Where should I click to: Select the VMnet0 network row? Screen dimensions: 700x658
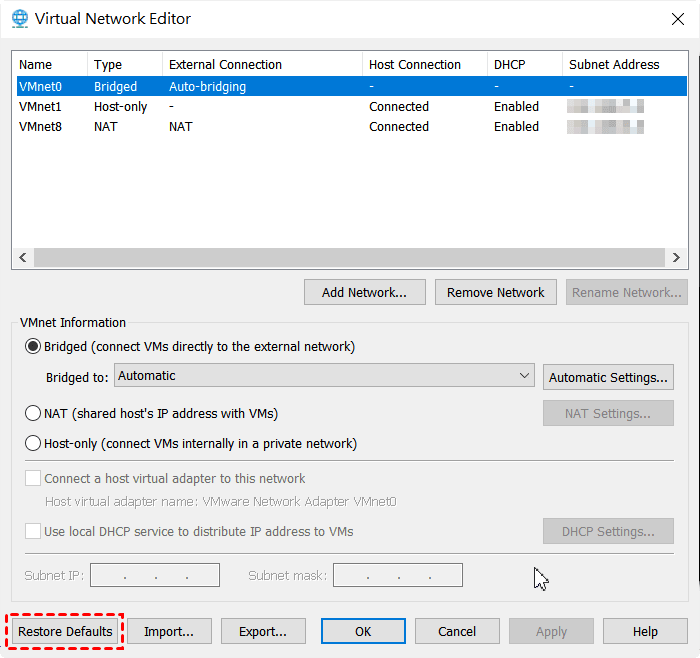351,86
